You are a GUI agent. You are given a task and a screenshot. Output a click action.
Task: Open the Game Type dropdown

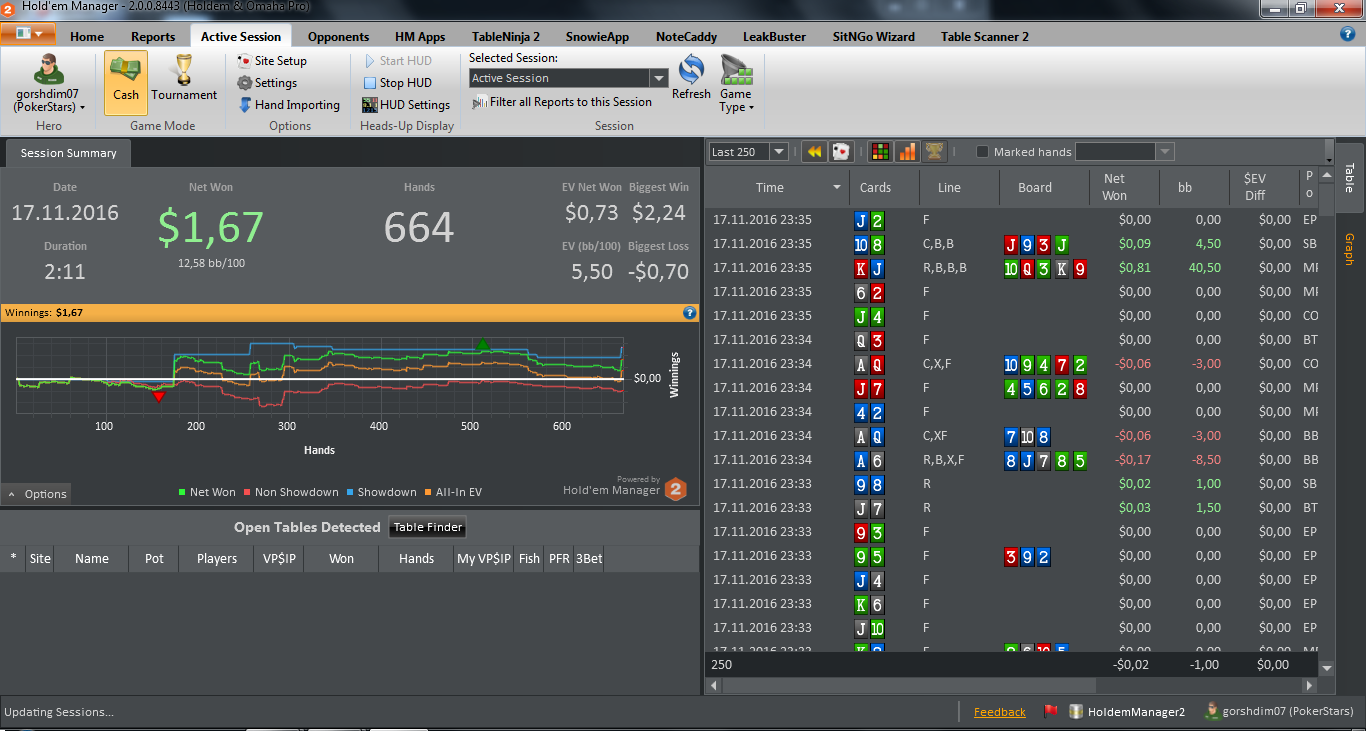(736, 86)
